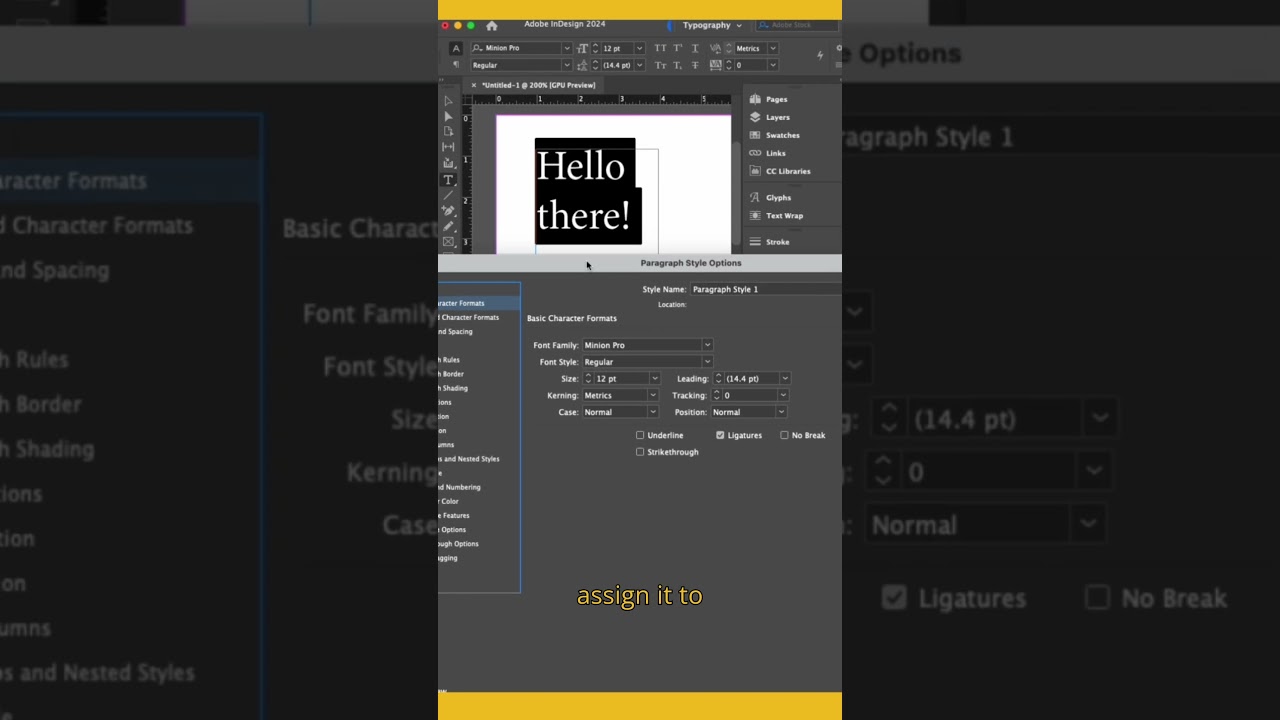Open control bar font style dropdown
This screenshot has width=1280, height=720.
pos(566,65)
